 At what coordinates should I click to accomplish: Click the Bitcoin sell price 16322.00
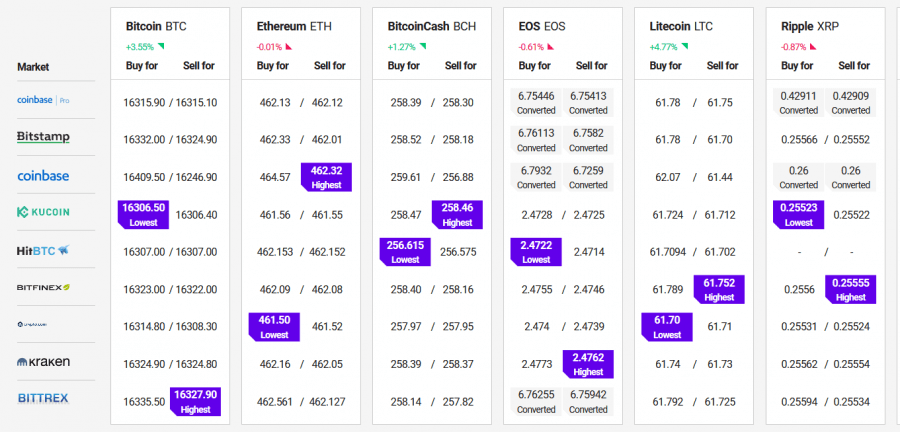click(196, 290)
